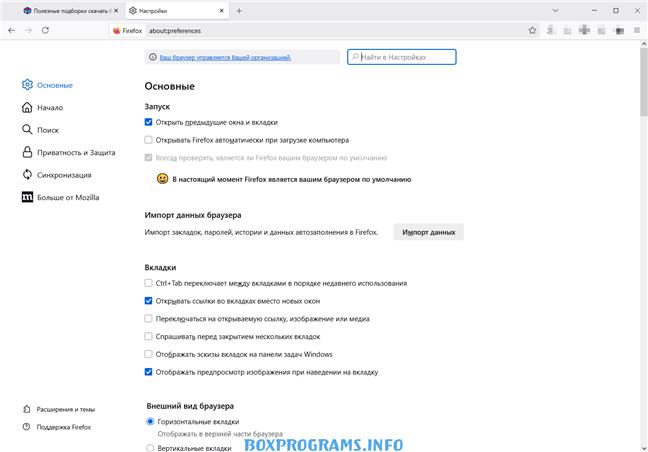
Task: Click the plus-shaped extension icon in toolbar
Action: [584, 30]
